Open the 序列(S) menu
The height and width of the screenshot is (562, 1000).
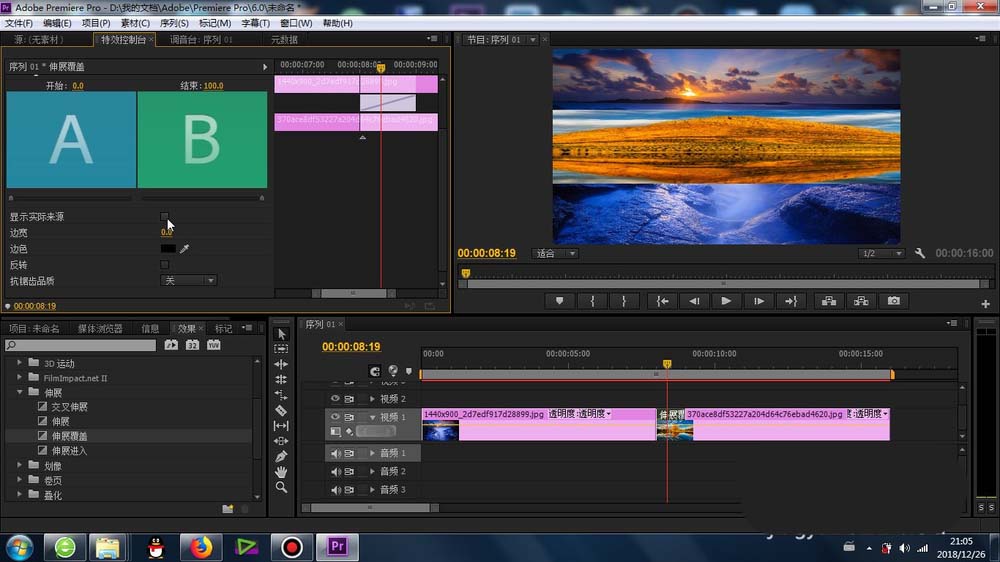click(174, 23)
